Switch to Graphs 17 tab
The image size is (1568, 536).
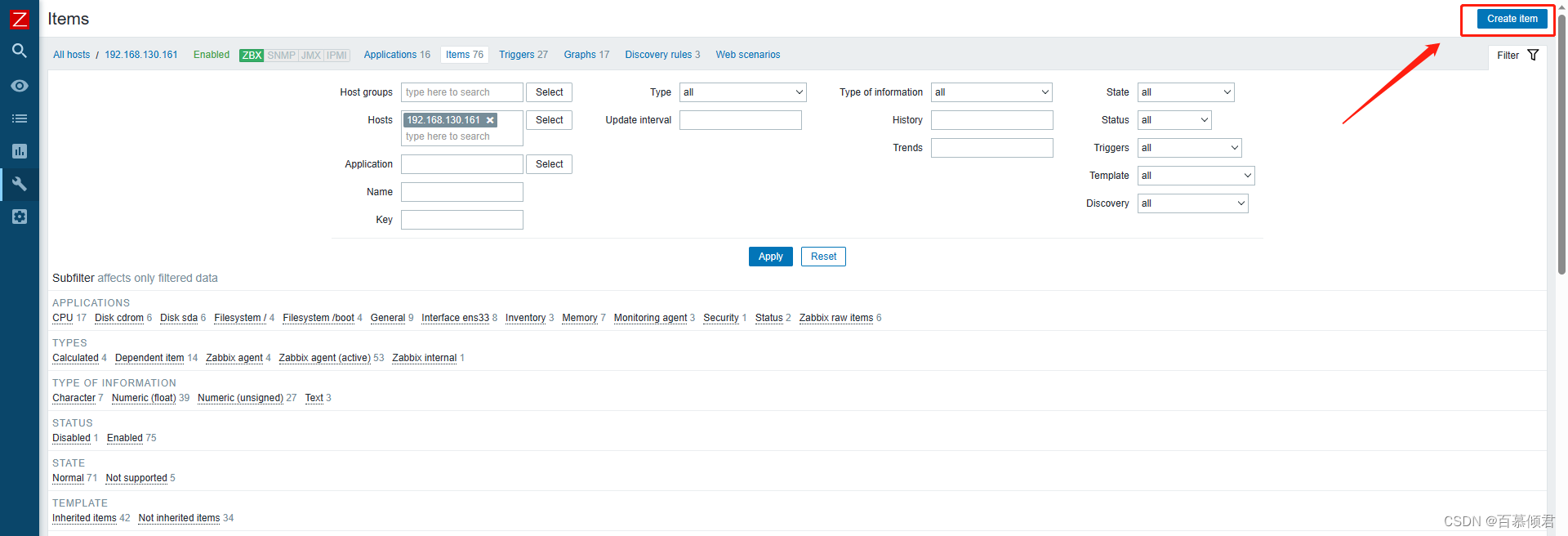click(x=586, y=55)
